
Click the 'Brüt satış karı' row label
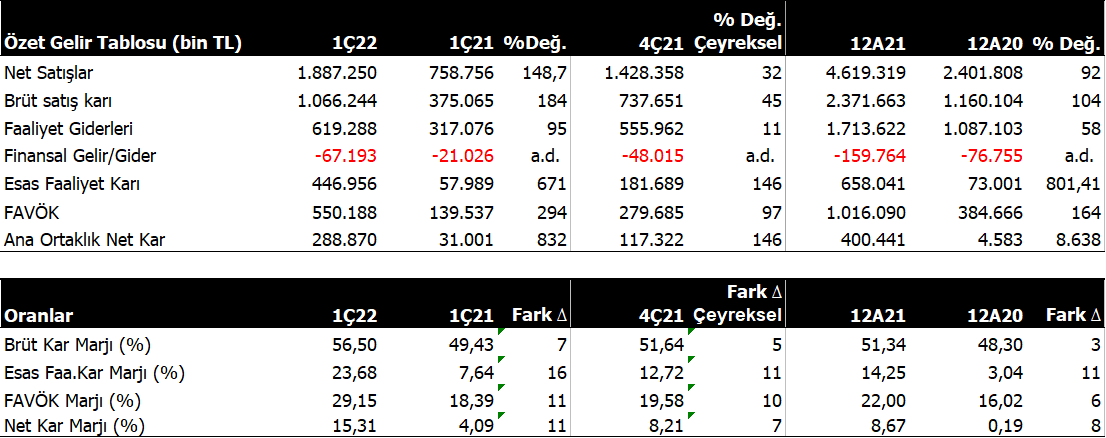pyautogui.click(x=58, y=100)
